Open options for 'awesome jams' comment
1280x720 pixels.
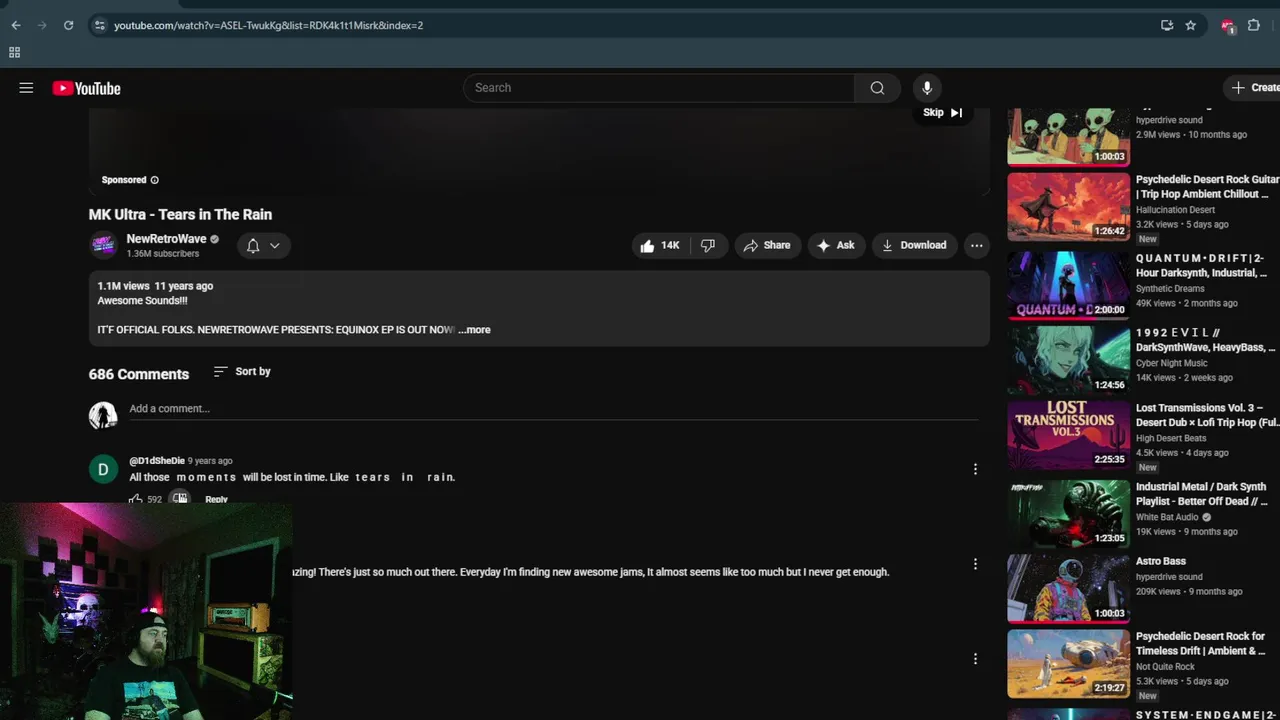click(x=975, y=564)
